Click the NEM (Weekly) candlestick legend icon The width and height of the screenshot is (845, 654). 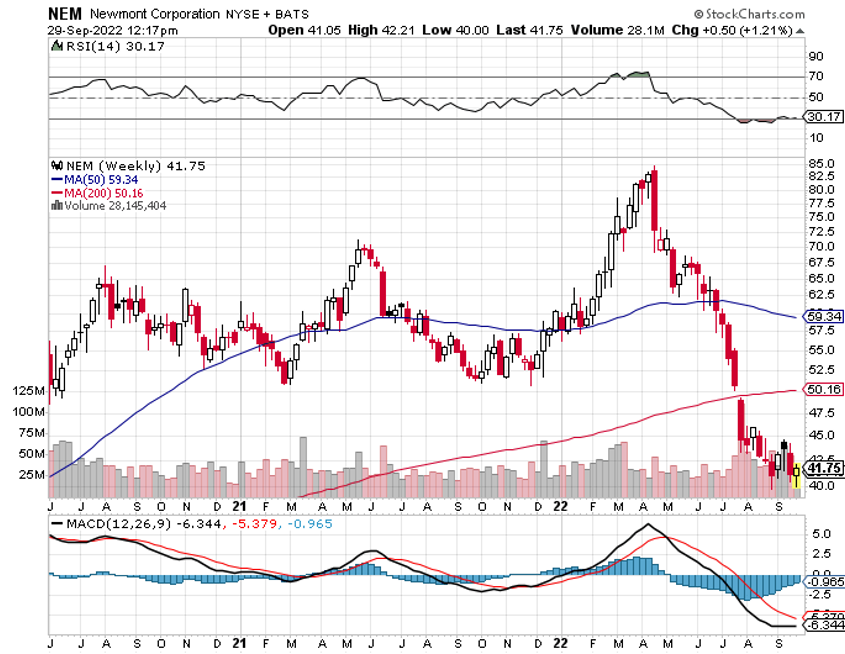(x=57, y=166)
